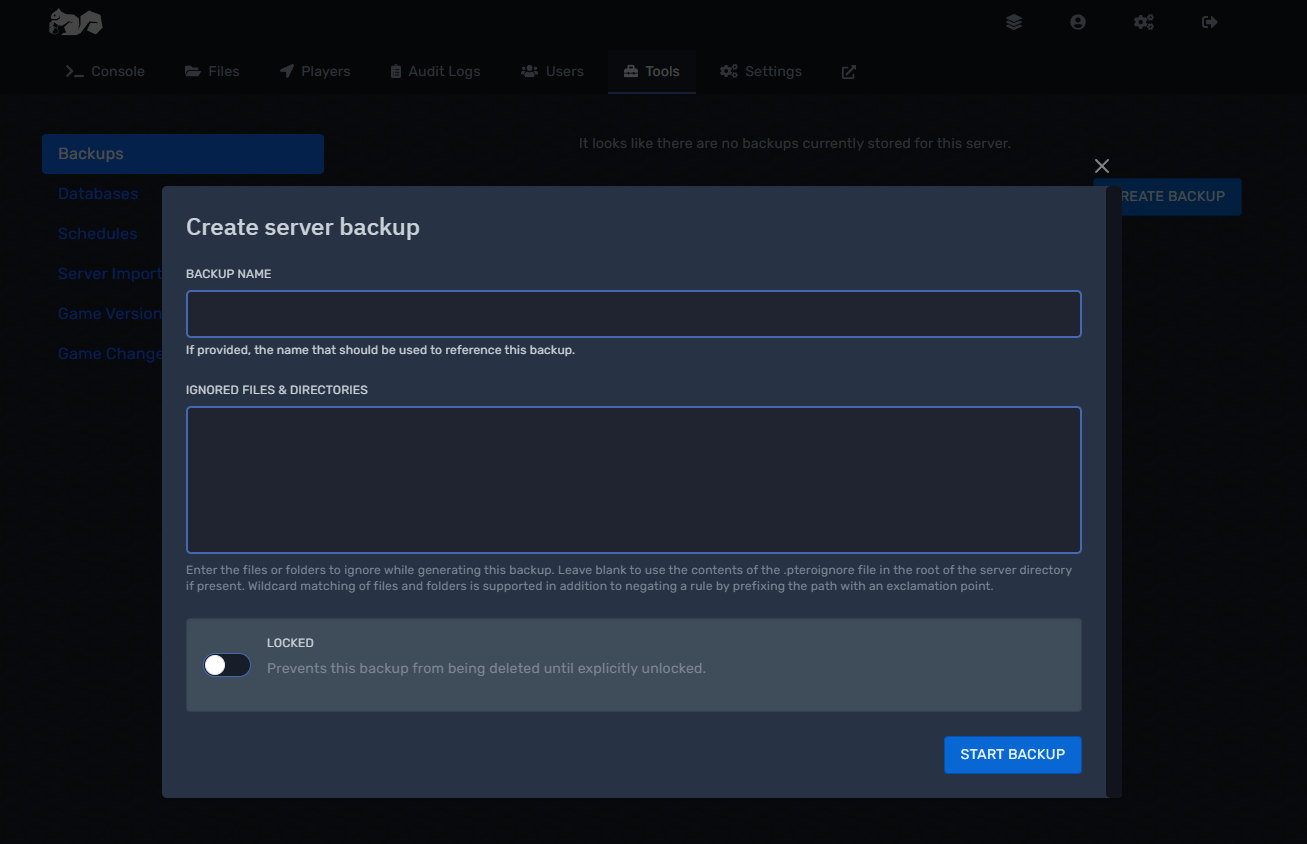Open the Settings tab
Image resolution: width=1307 pixels, height=844 pixels.
pos(761,72)
